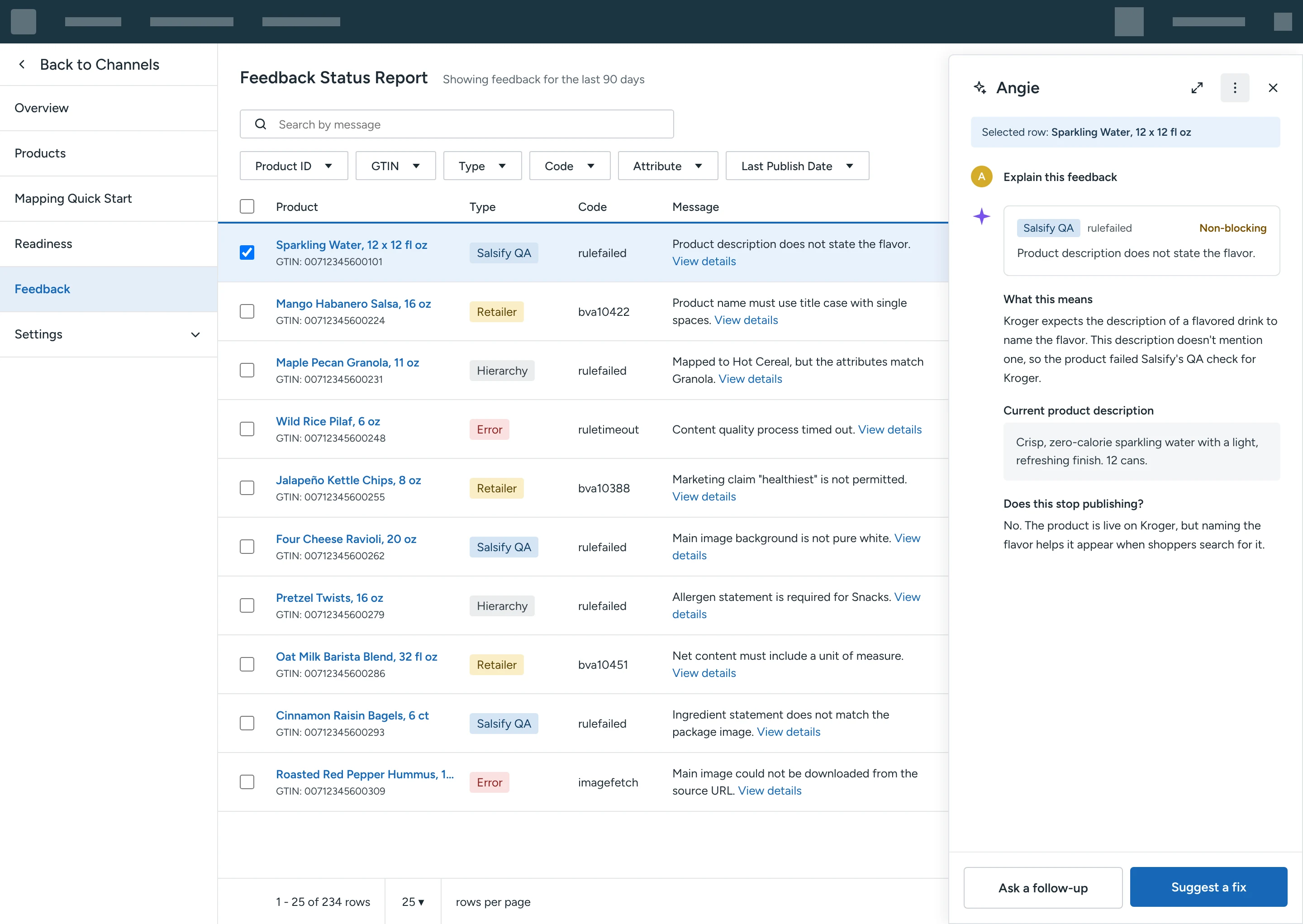This screenshot has height=924, width=1303.
Task: Expand the Angie panel to full size
Action: tap(1197, 88)
